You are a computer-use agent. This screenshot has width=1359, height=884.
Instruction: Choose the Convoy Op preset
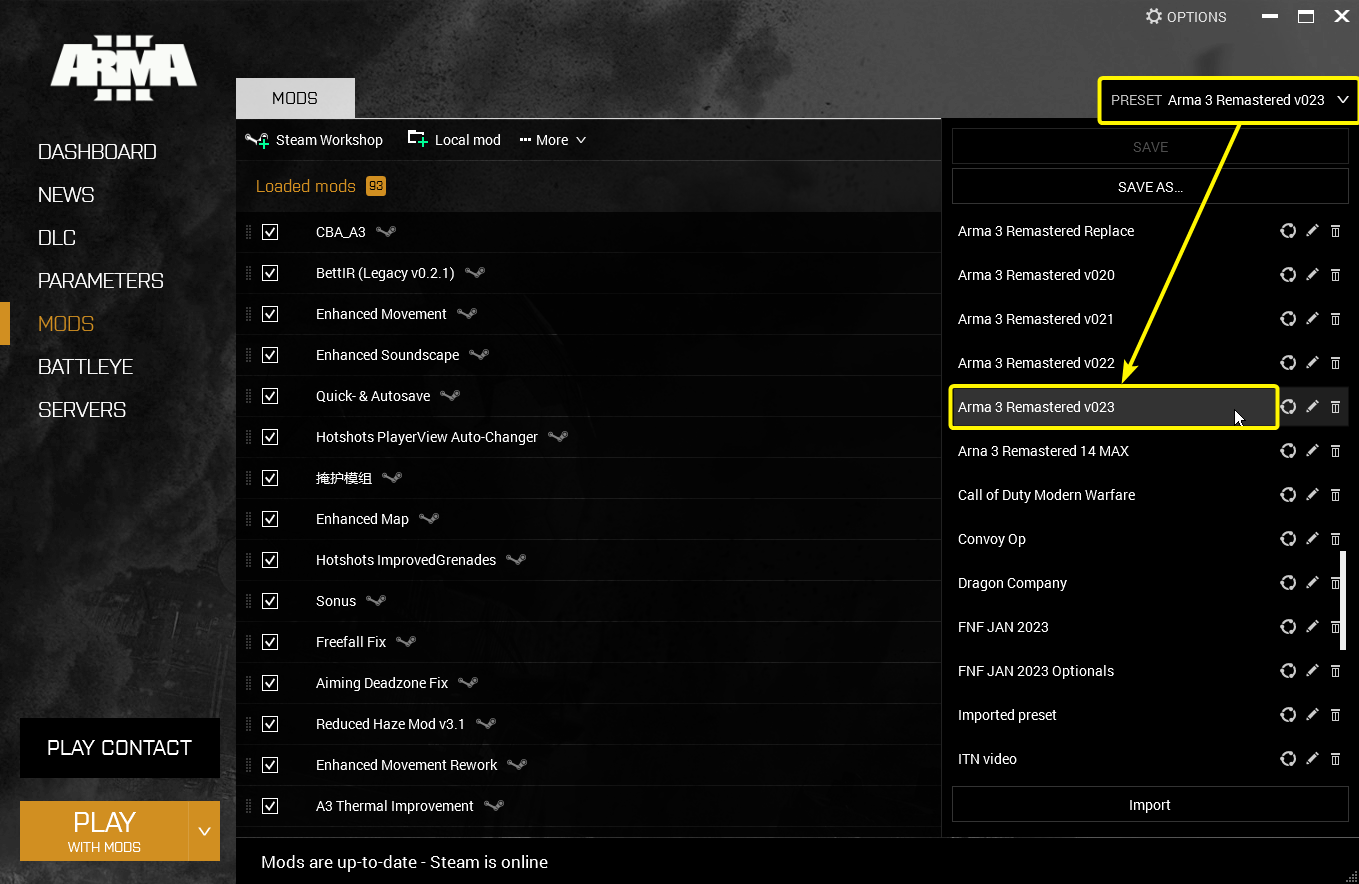[x=992, y=539]
